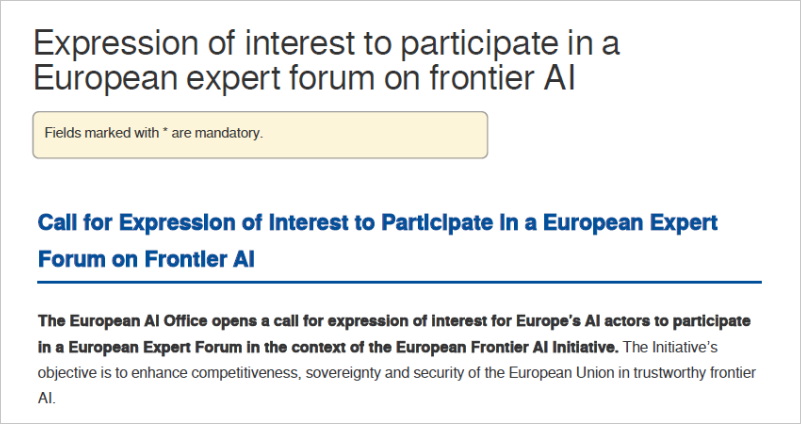801x424 pixels.
Task: Click the final "AI." ending the paragraph
Action: click(x=48, y=397)
